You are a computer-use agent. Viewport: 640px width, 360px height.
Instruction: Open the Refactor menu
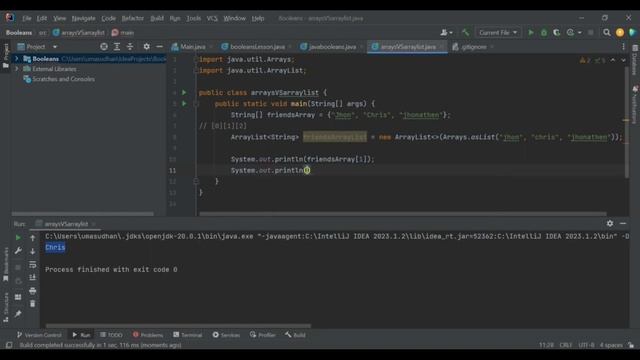pos(133,18)
